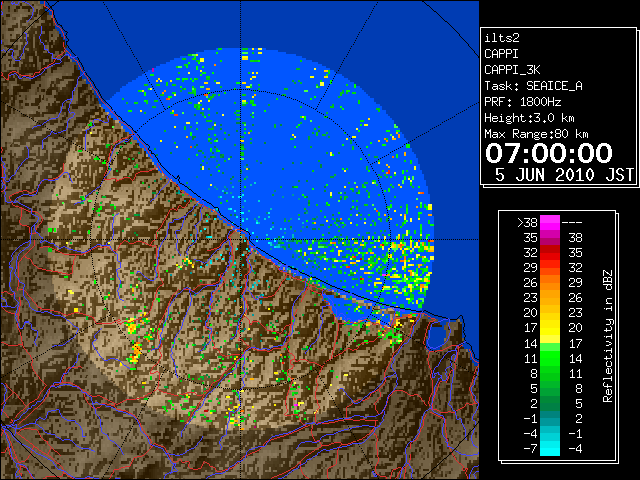
Task: Pick the bright green band near 11
Action: pyautogui.click(x=550, y=358)
